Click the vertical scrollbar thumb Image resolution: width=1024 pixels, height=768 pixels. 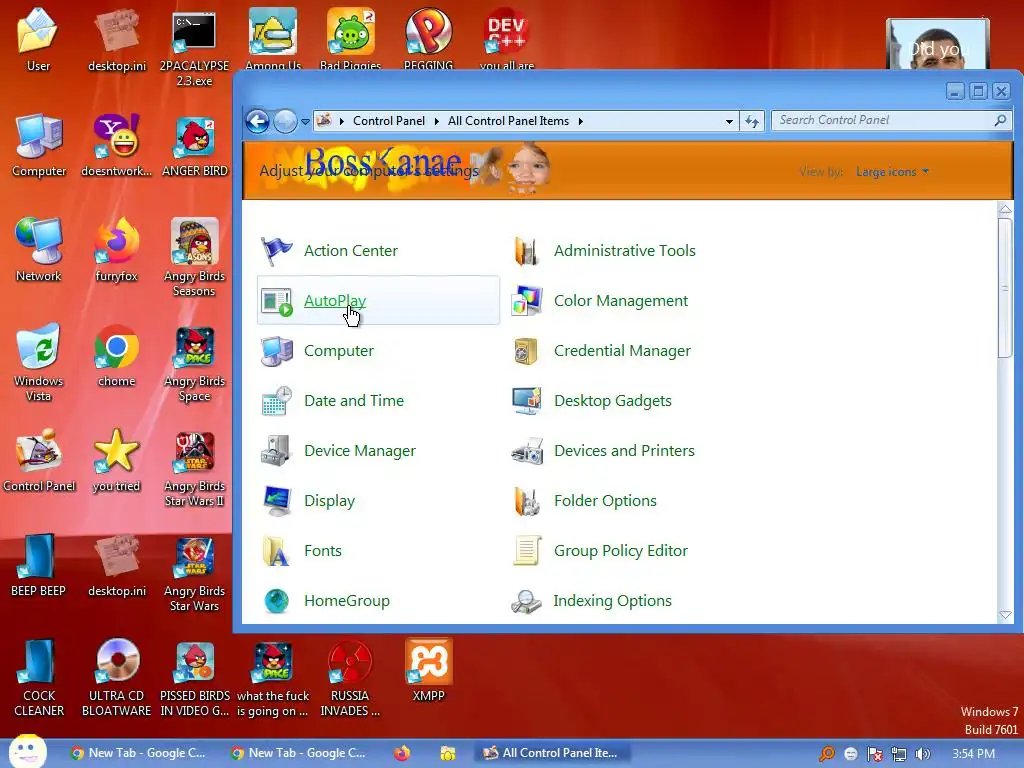coord(1005,287)
